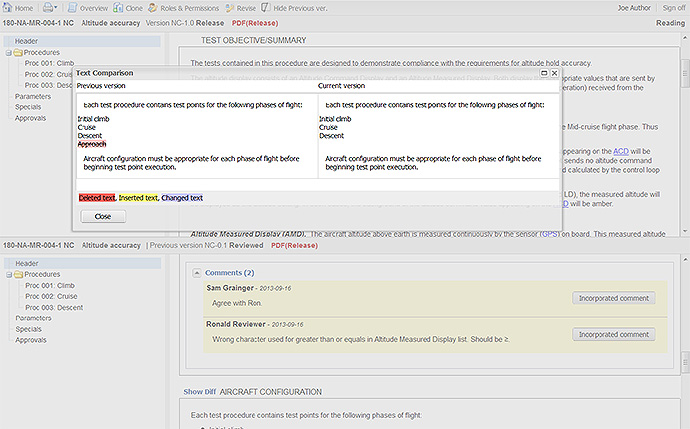Click the Joe Author user name
The width and height of the screenshot is (690, 429).
click(x=634, y=8)
